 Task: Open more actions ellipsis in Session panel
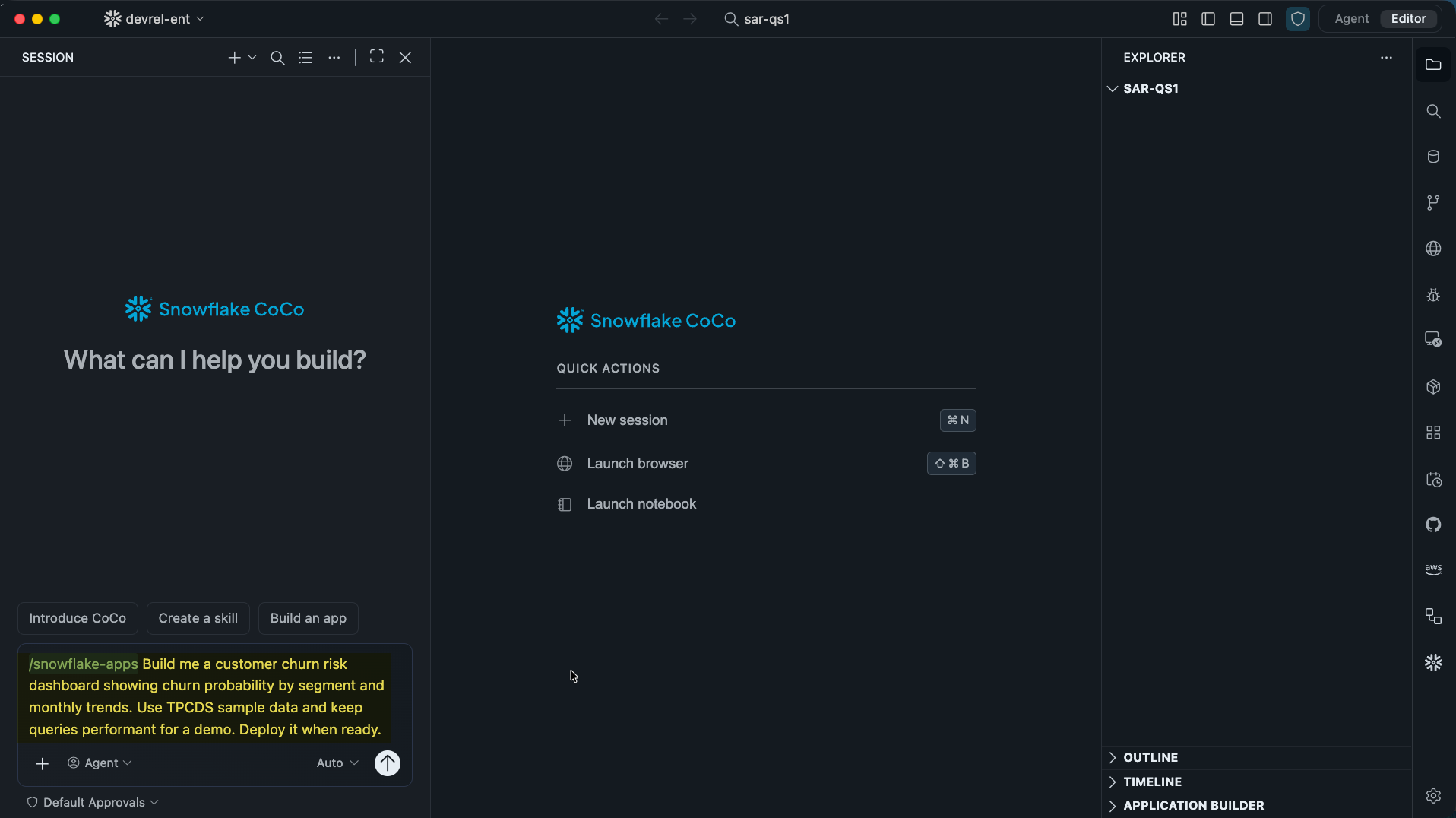(334, 58)
